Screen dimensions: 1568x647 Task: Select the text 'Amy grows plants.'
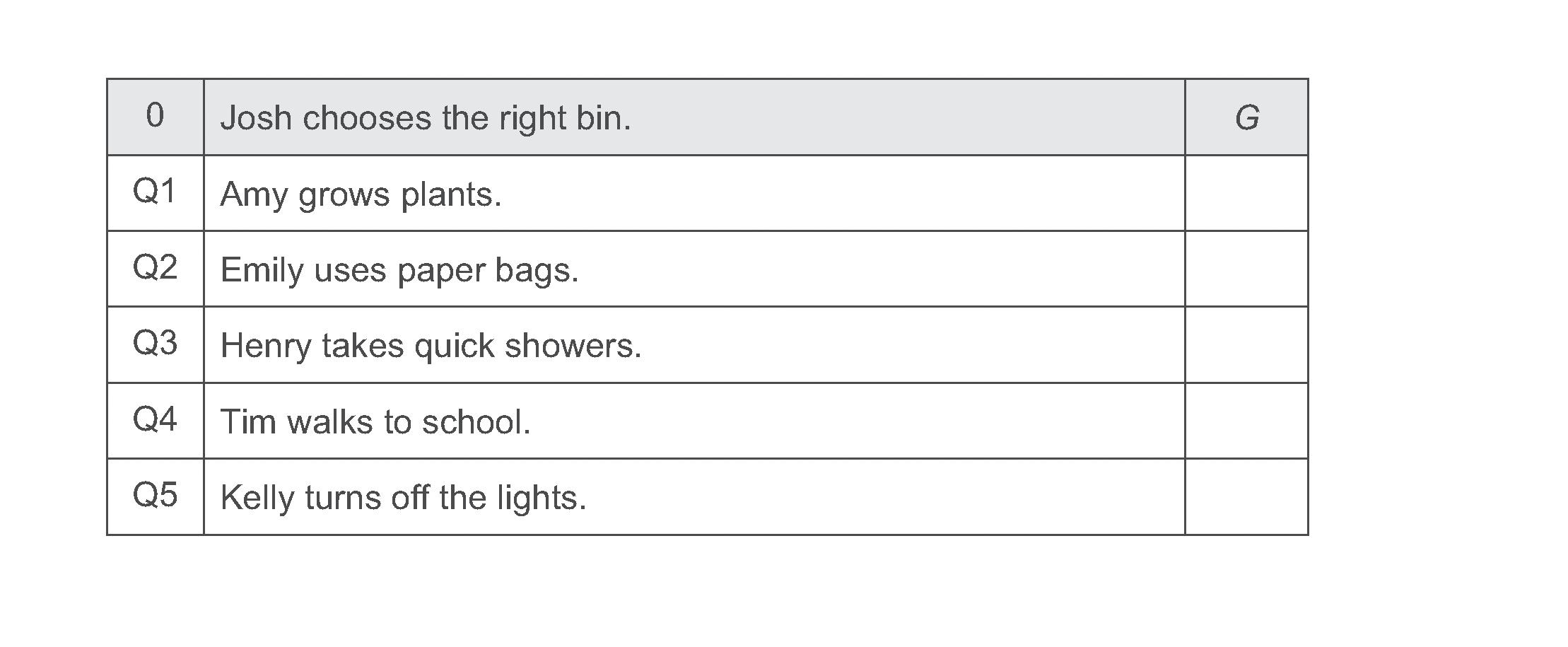[x=361, y=194]
